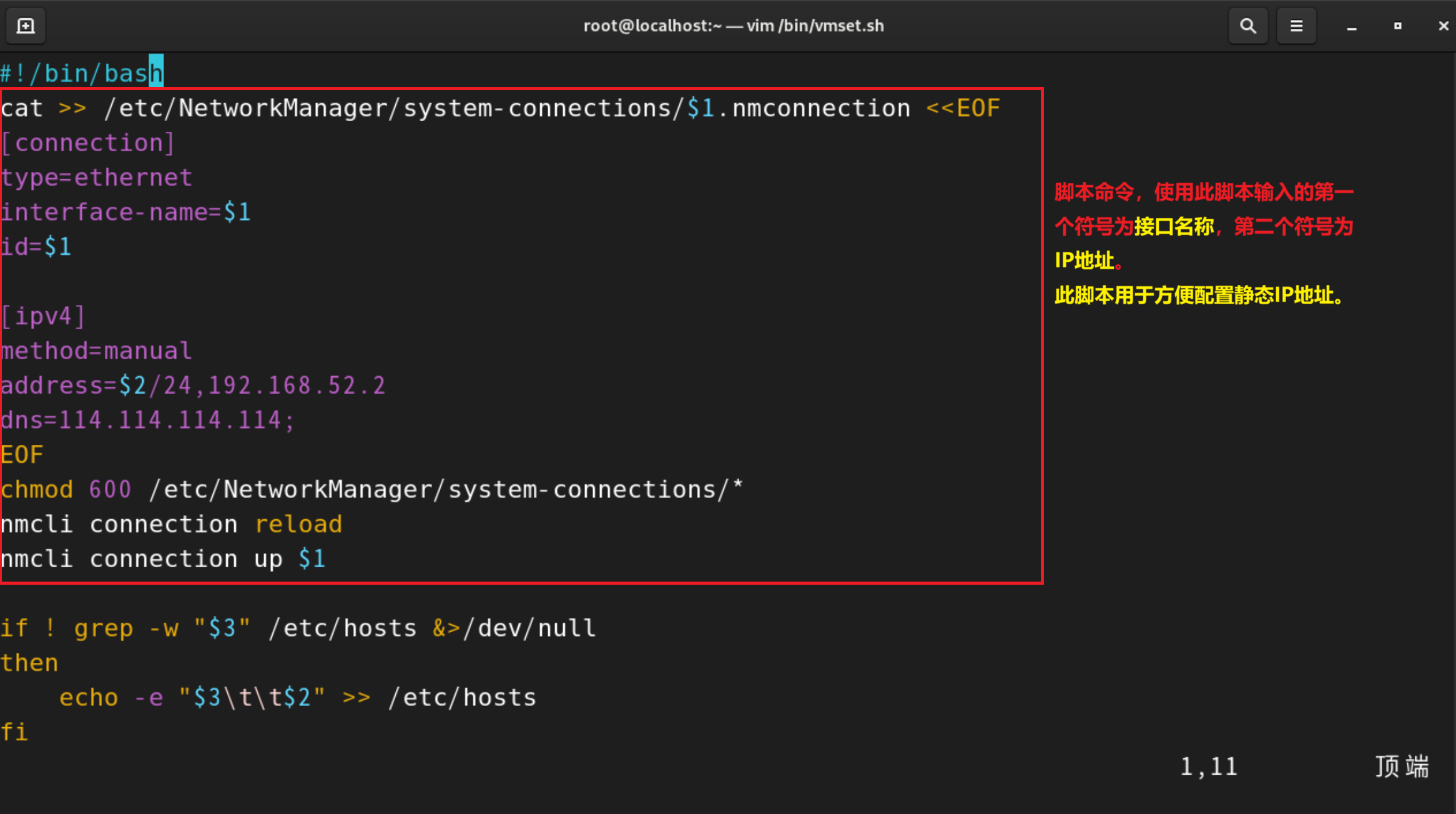Click the chmod 600 command line
This screenshot has width=1456, height=814.
click(x=371, y=490)
